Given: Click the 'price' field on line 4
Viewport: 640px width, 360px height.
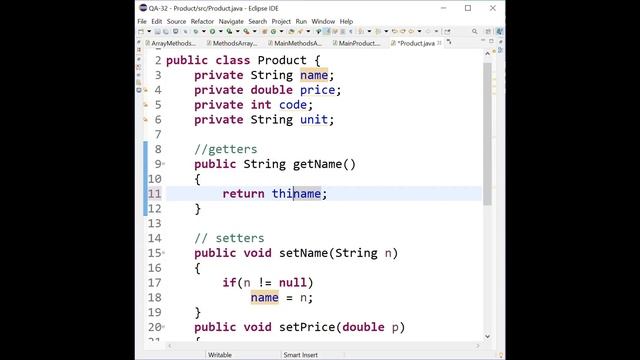Looking at the screenshot, I should [x=318, y=90].
